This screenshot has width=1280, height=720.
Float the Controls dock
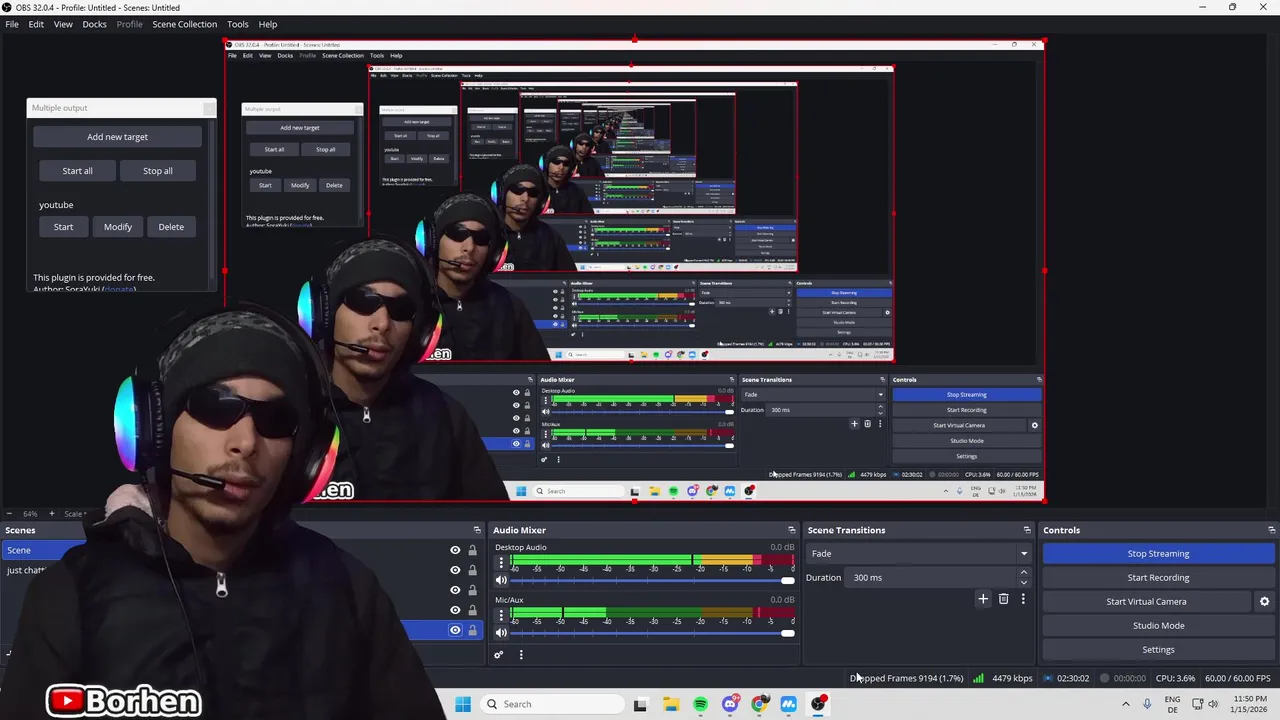point(1272,530)
